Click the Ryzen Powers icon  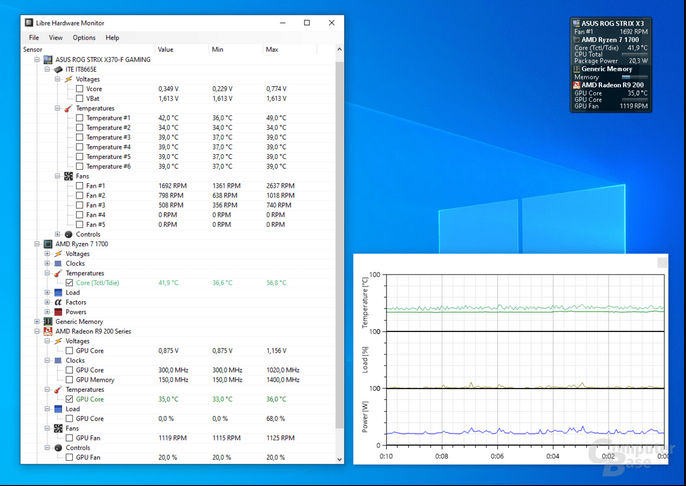point(58,312)
